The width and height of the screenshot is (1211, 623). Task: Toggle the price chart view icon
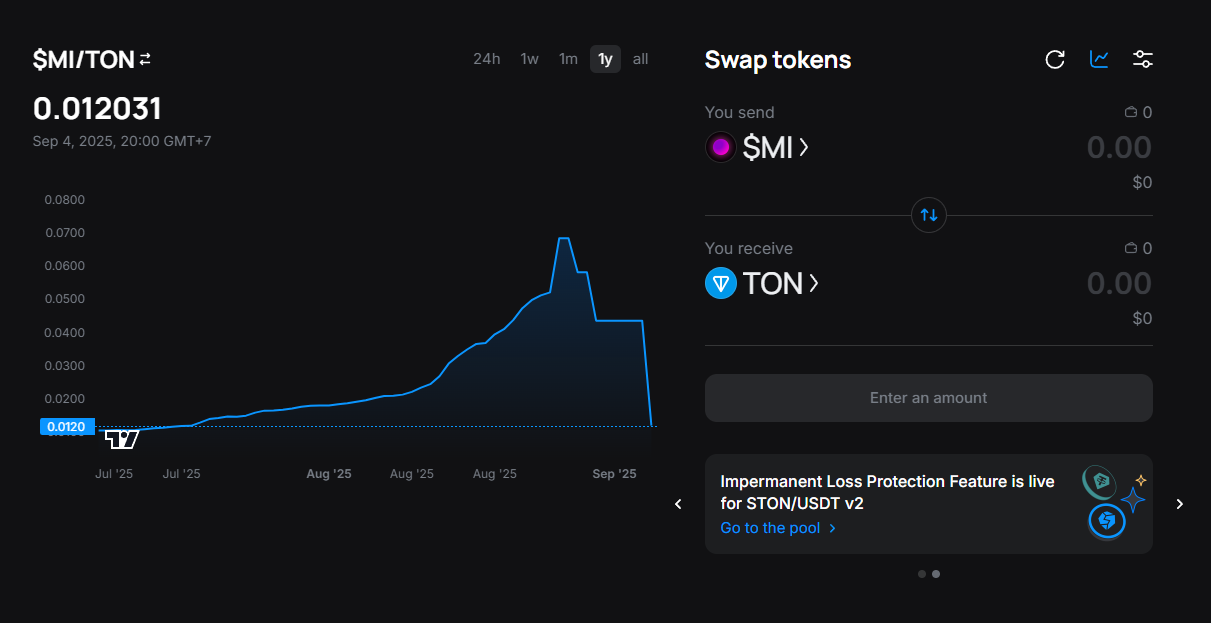1099,59
